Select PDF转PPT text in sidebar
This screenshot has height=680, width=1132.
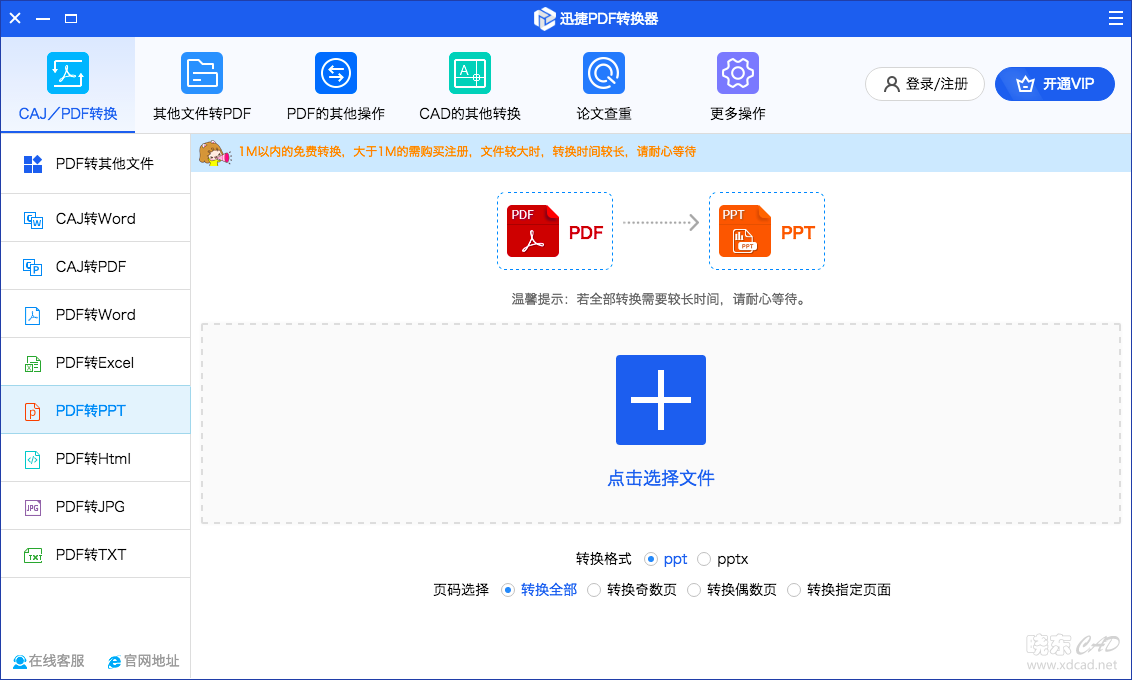(x=91, y=411)
